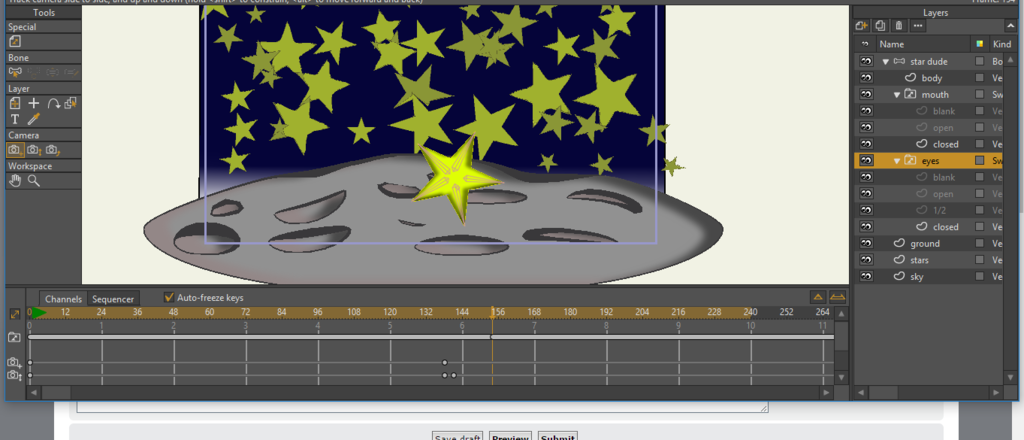Toggle visibility of the eyes layer
Screen dimensions: 1024x440
point(866,161)
